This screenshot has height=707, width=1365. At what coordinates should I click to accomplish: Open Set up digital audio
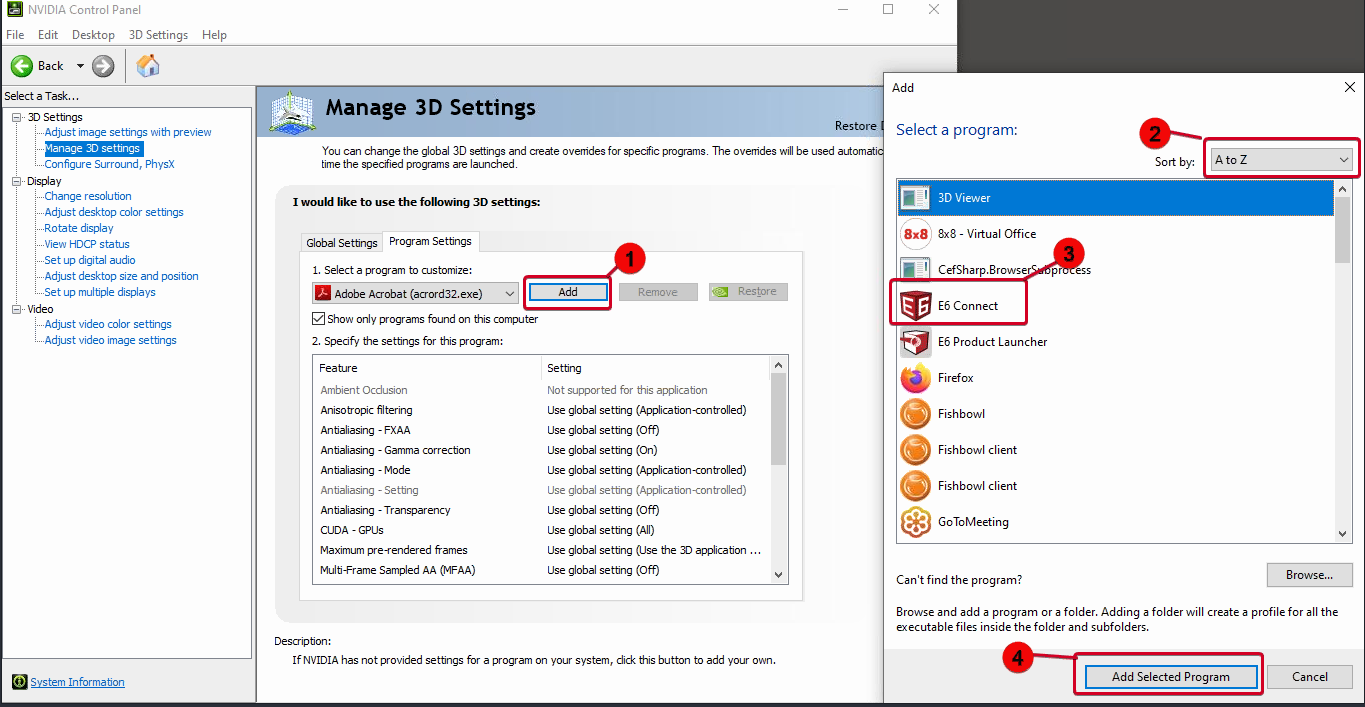(x=90, y=260)
